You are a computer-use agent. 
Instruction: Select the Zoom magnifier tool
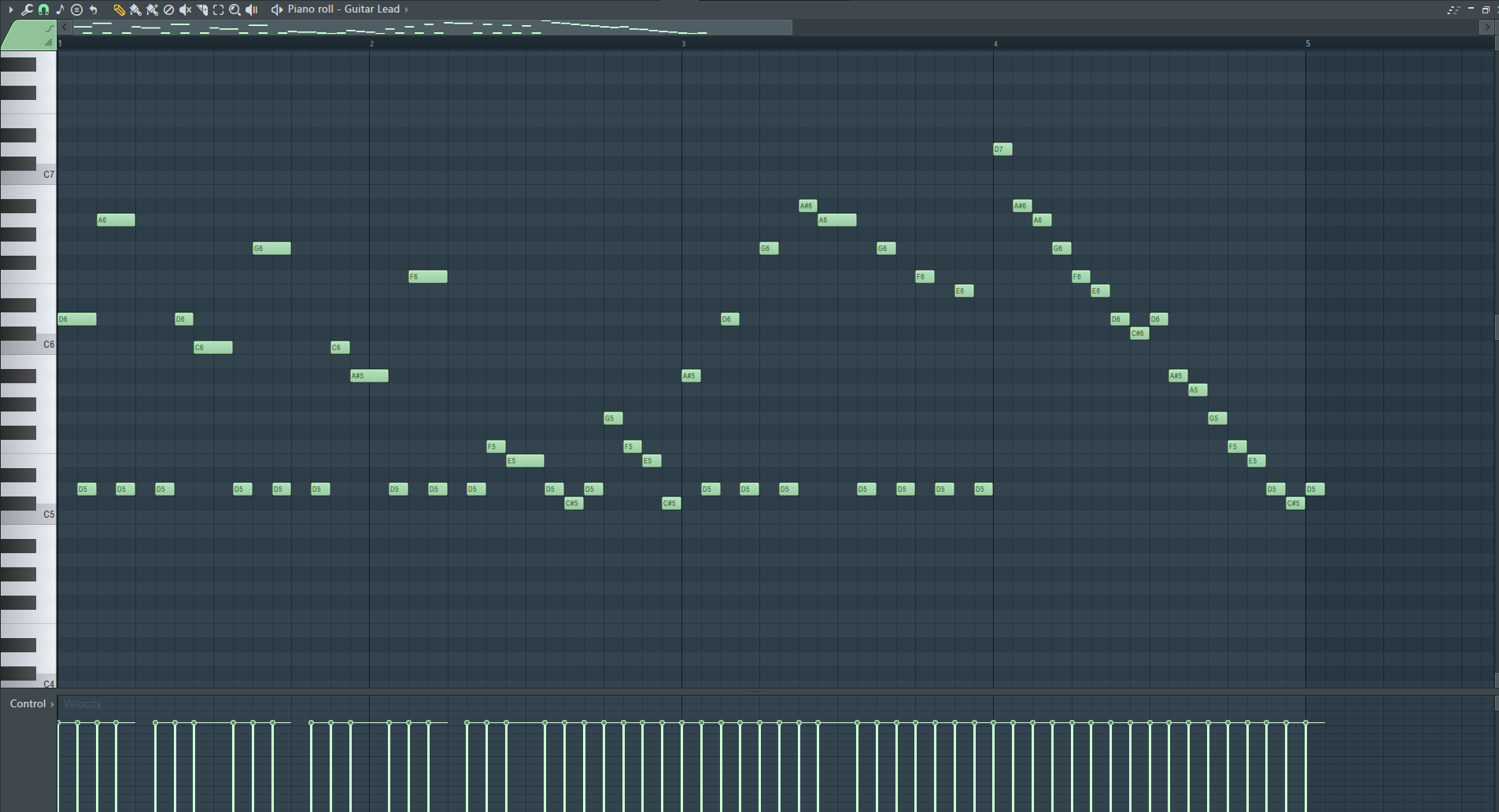[x=234, y=9]
